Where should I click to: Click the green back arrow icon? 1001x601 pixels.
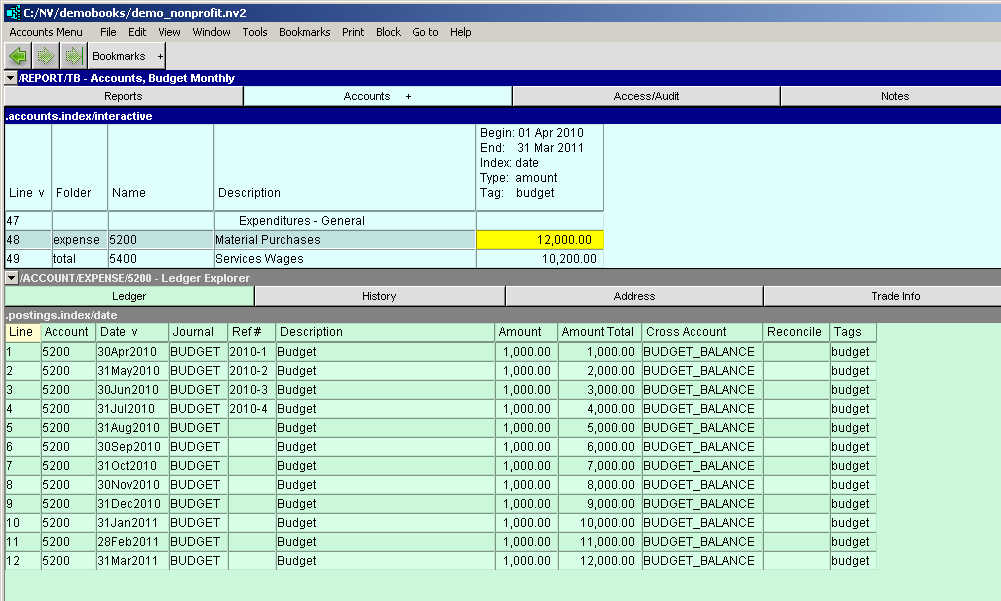point(18,57)
